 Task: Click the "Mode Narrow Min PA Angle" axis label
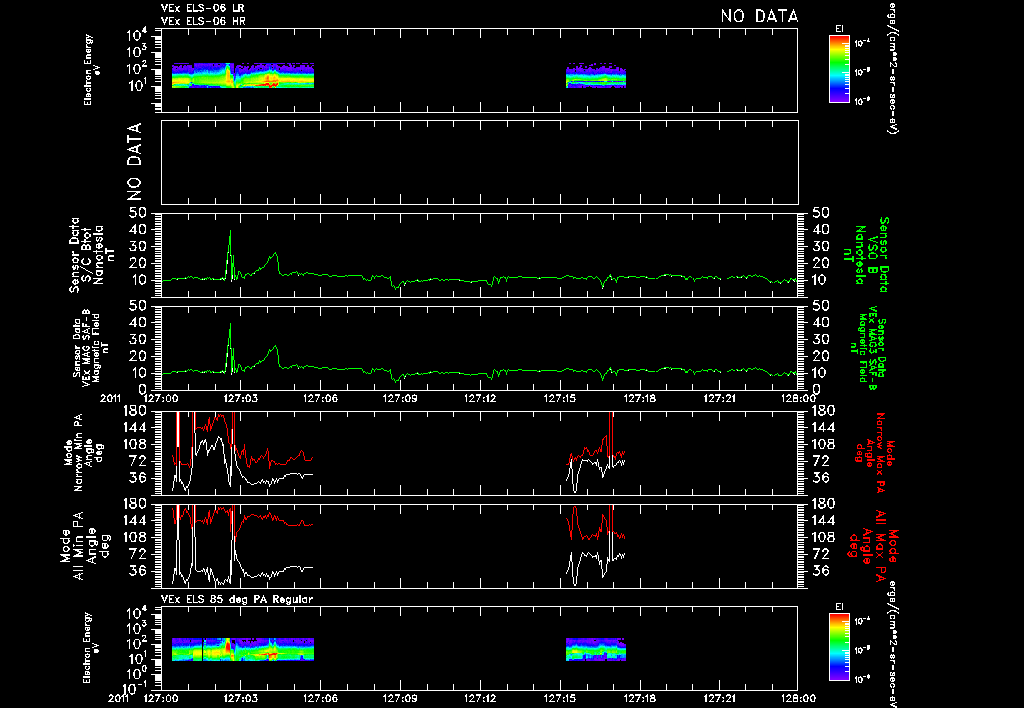point(82,452)
